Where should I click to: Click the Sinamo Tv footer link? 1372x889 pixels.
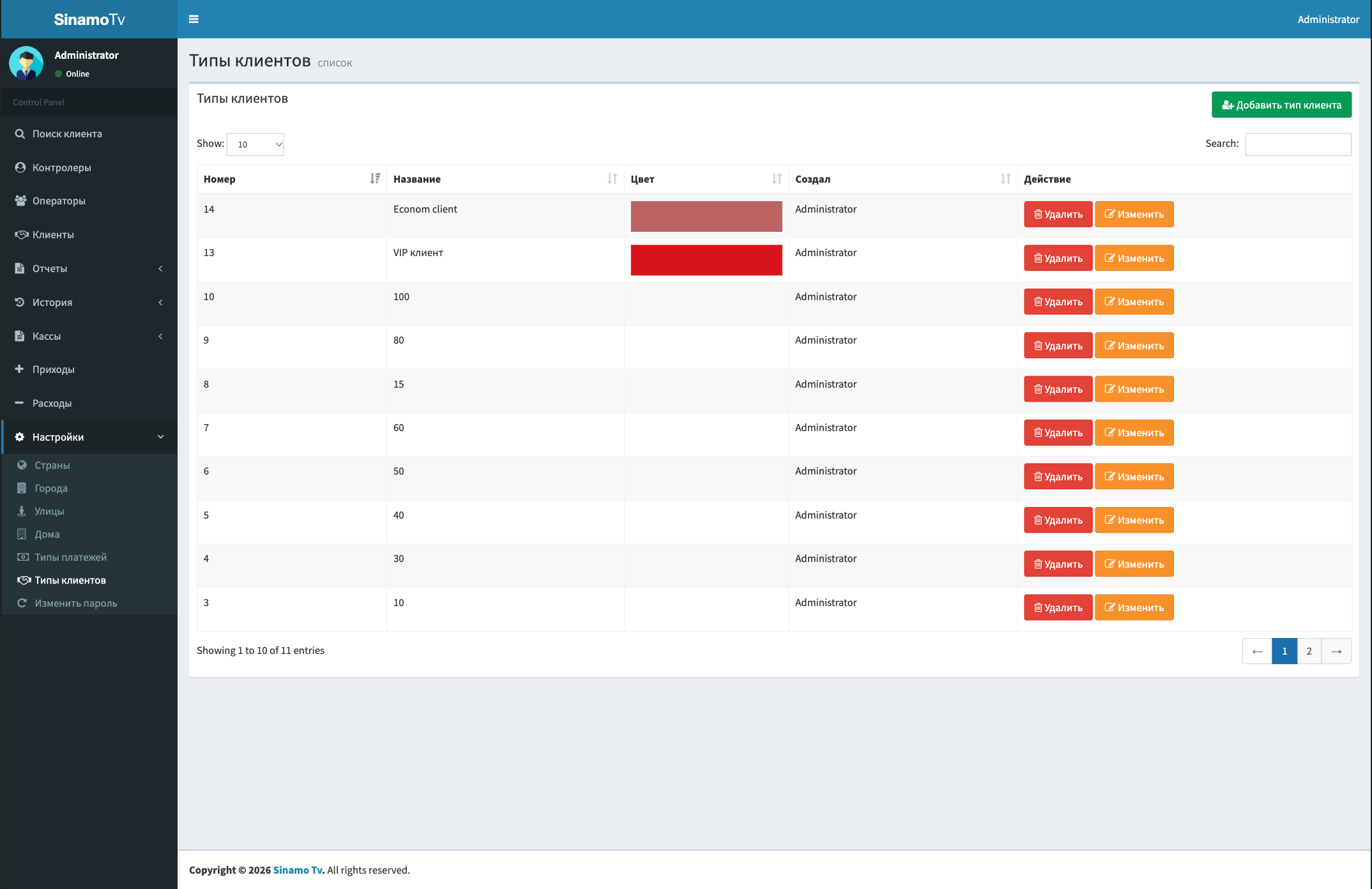point(298,870)
